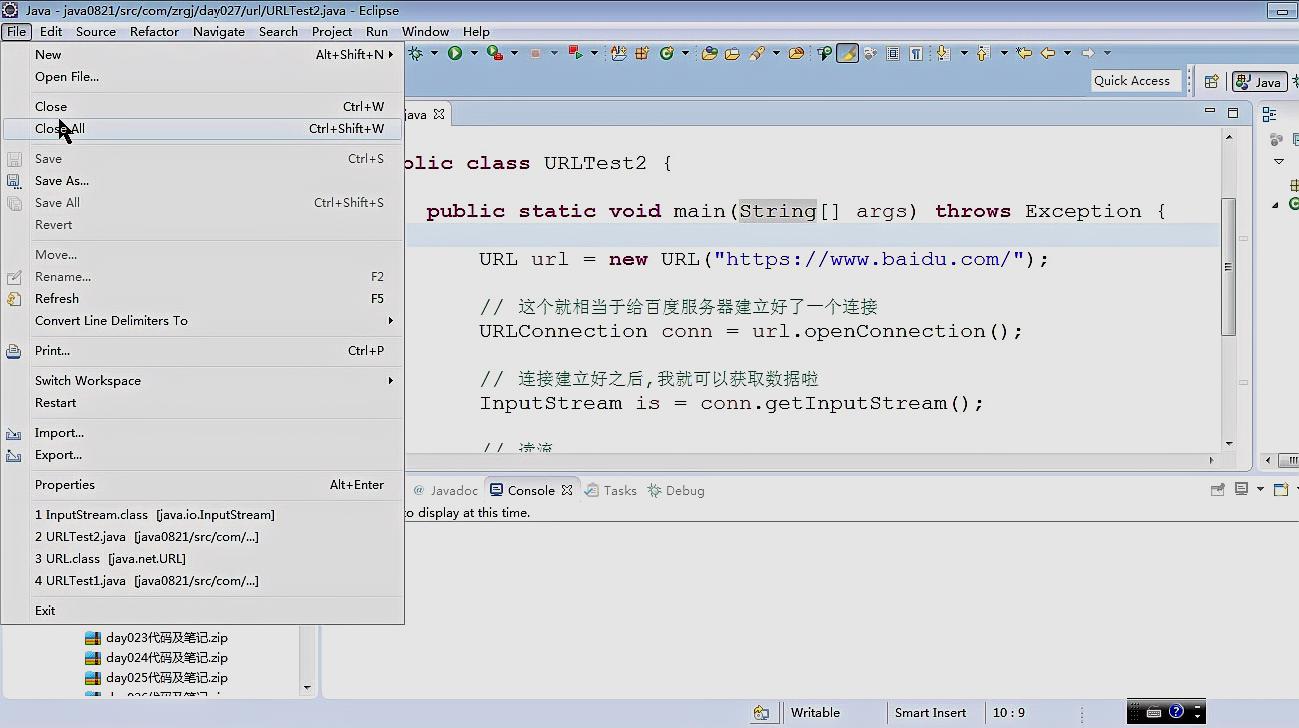The width and height of the screenshot is (1299, 728).
Task: Switch to the Tasks tab
Action: (x=611, y=491)
